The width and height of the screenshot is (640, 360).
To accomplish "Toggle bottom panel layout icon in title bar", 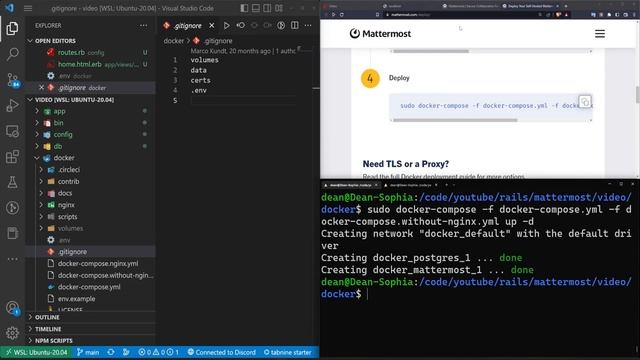I will tap(256, 8).
